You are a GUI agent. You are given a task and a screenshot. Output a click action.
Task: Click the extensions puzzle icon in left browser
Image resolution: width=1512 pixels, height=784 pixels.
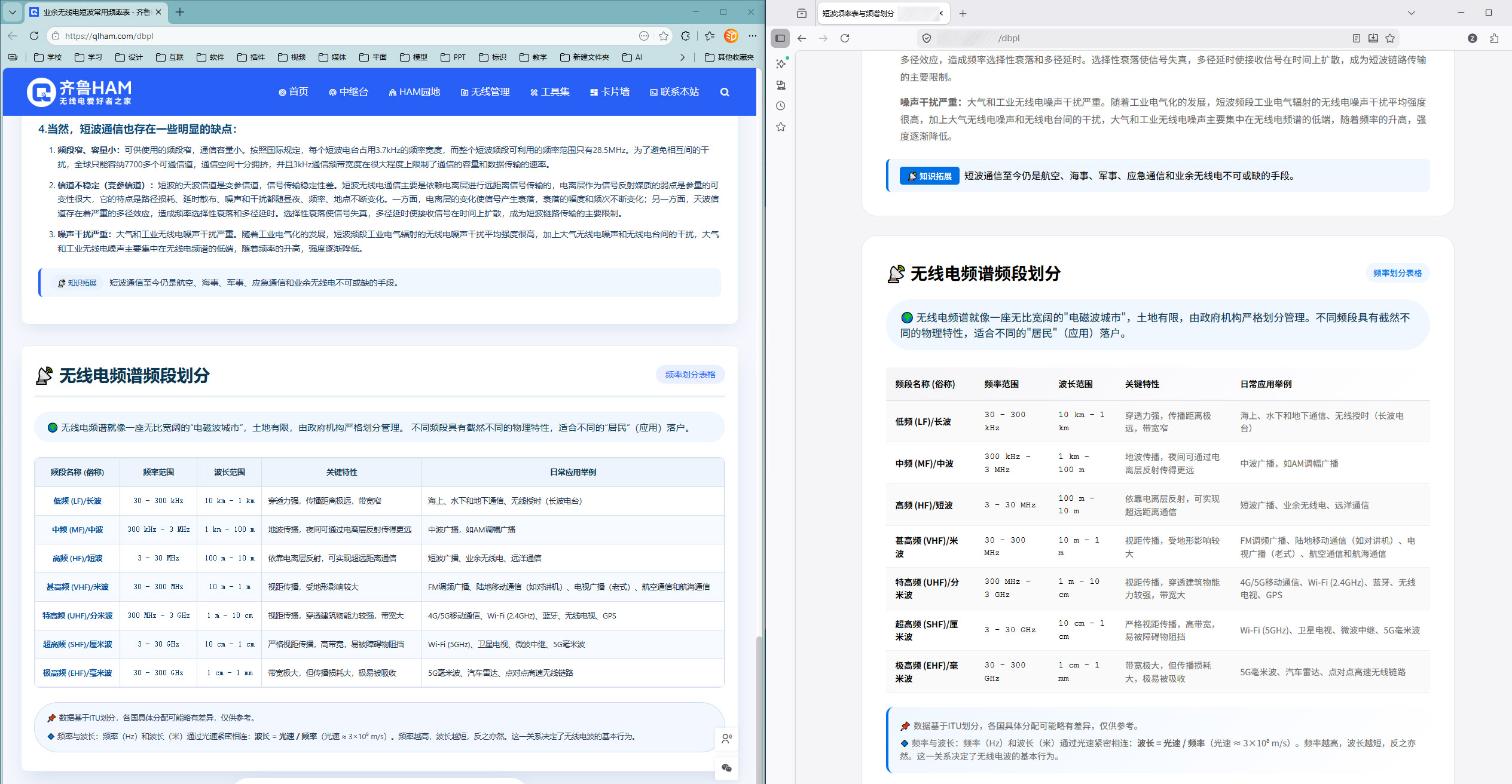(685, 36)
